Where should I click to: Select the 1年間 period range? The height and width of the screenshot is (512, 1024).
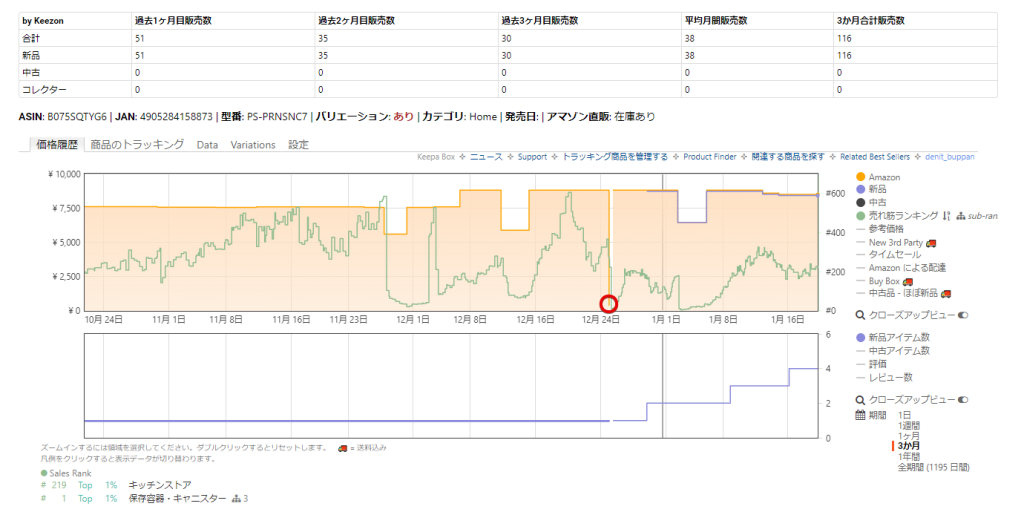tap(911, 456)
